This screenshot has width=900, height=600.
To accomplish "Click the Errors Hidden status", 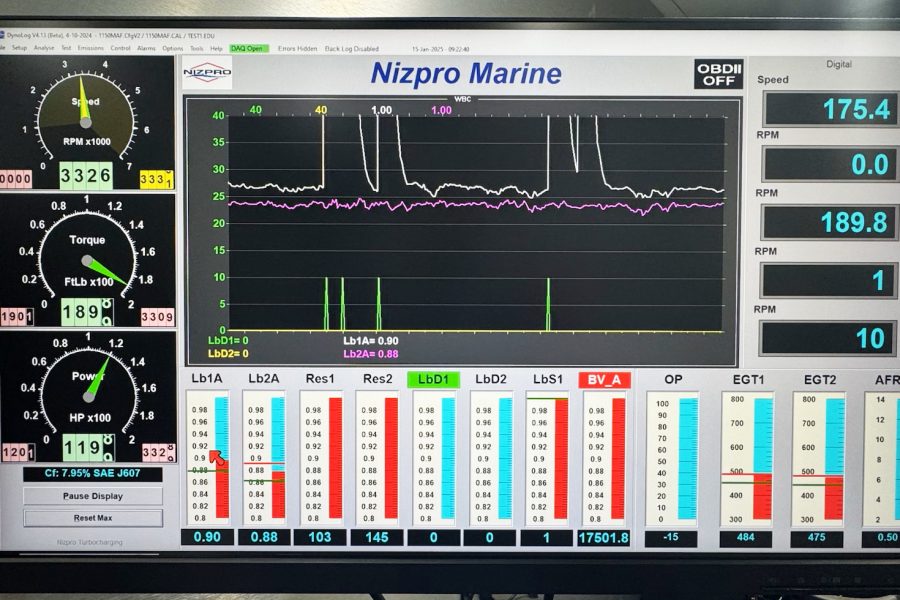I will pos(297,49).
